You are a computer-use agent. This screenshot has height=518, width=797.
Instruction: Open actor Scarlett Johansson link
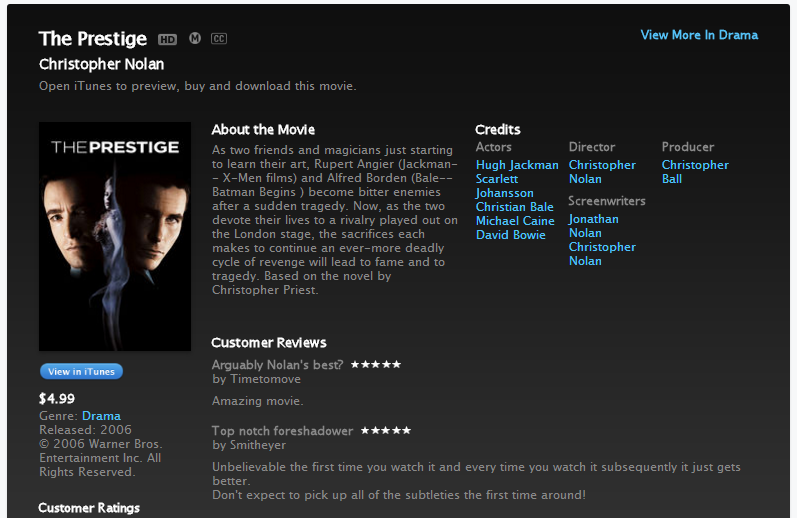[x=505, y=186]
